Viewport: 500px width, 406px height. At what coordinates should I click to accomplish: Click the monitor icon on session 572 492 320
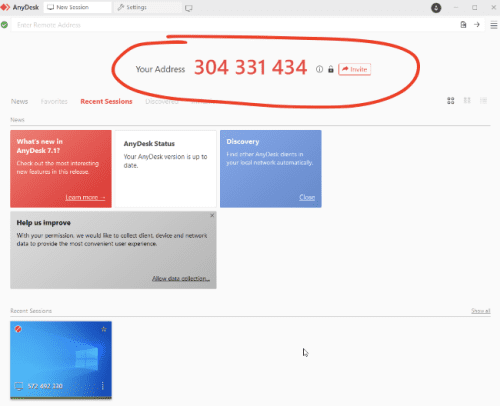[x=19, y=386]
